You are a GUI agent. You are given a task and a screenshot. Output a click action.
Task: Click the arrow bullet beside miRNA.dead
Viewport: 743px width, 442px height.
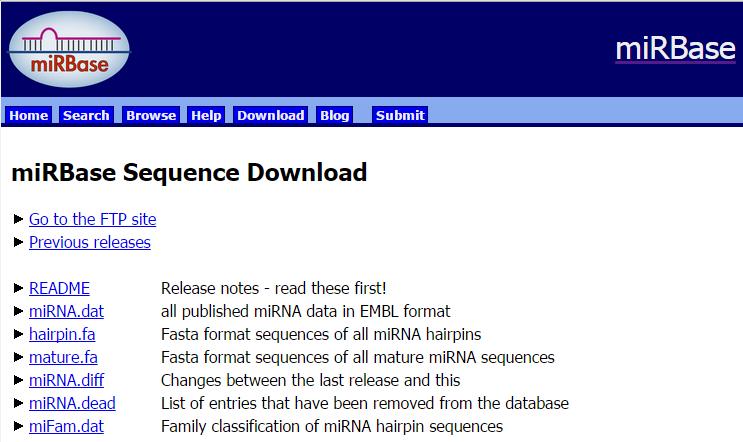(x=19, y=403)
